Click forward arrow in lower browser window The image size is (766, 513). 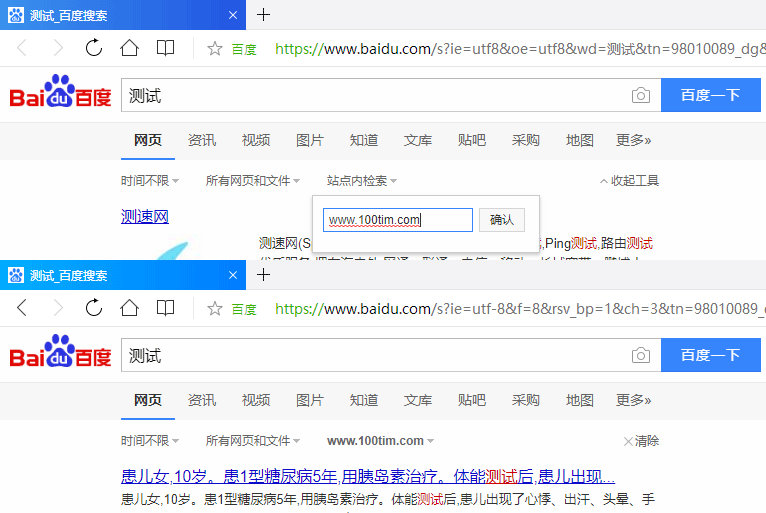58,308
